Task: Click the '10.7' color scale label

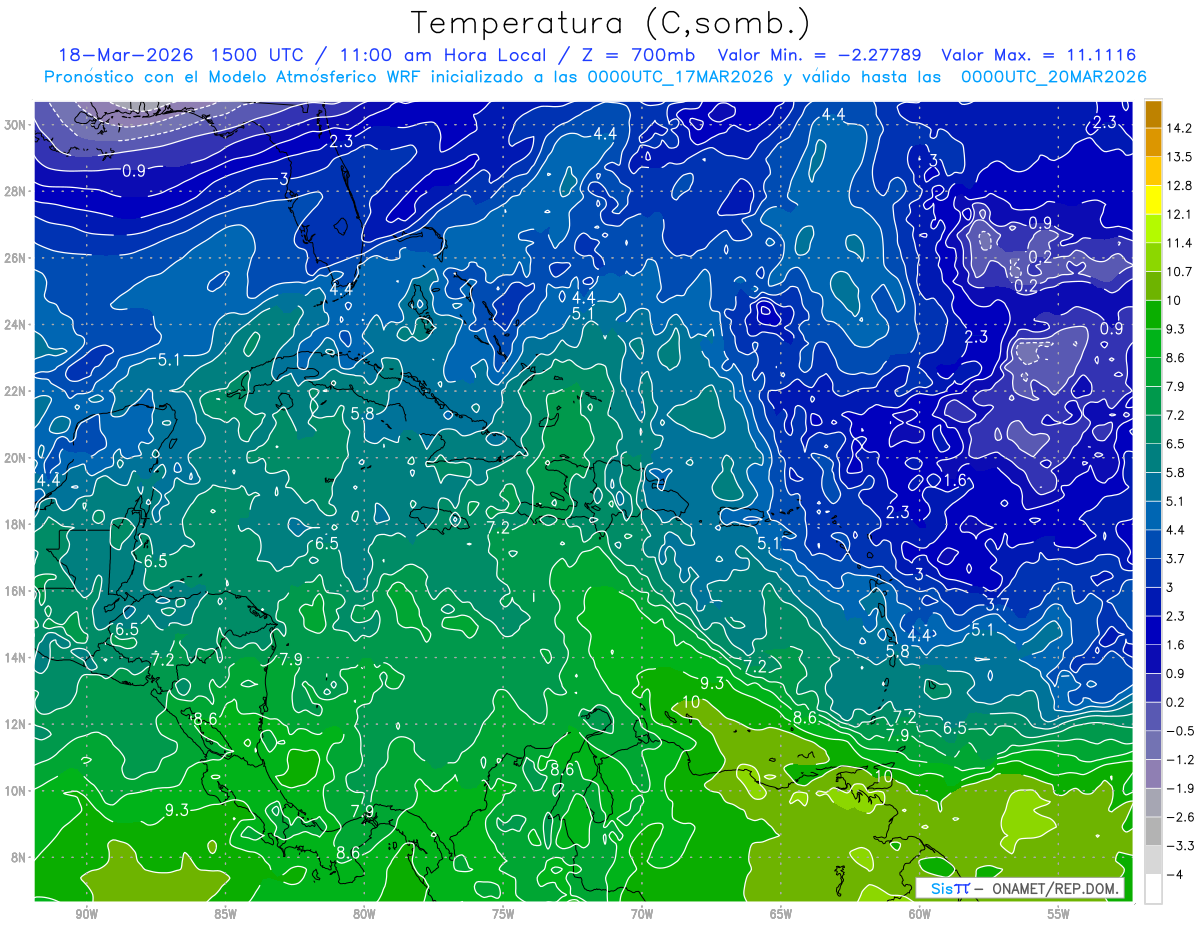Action: click(x=1180, y=272)
